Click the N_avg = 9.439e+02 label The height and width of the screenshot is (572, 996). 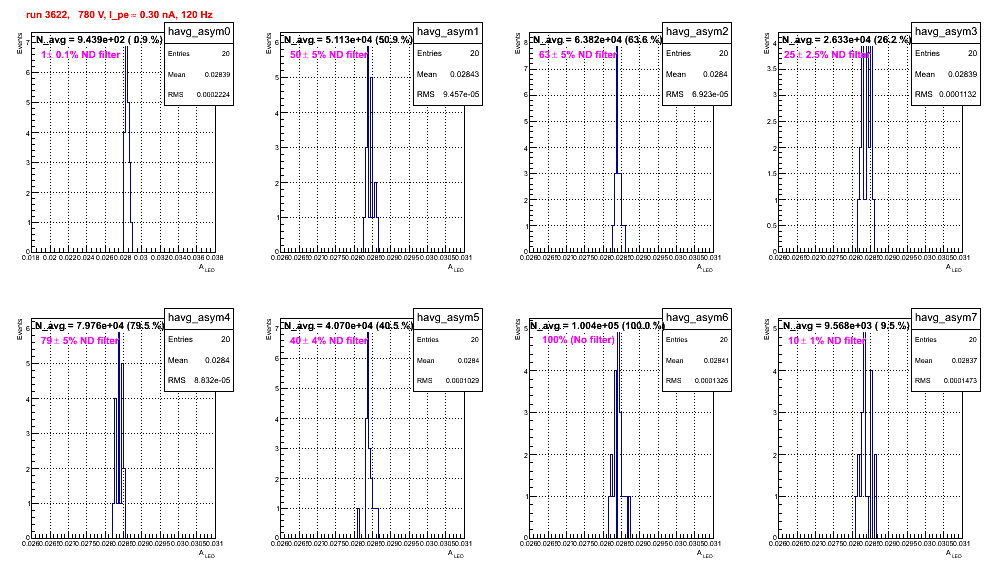[98, 39]
